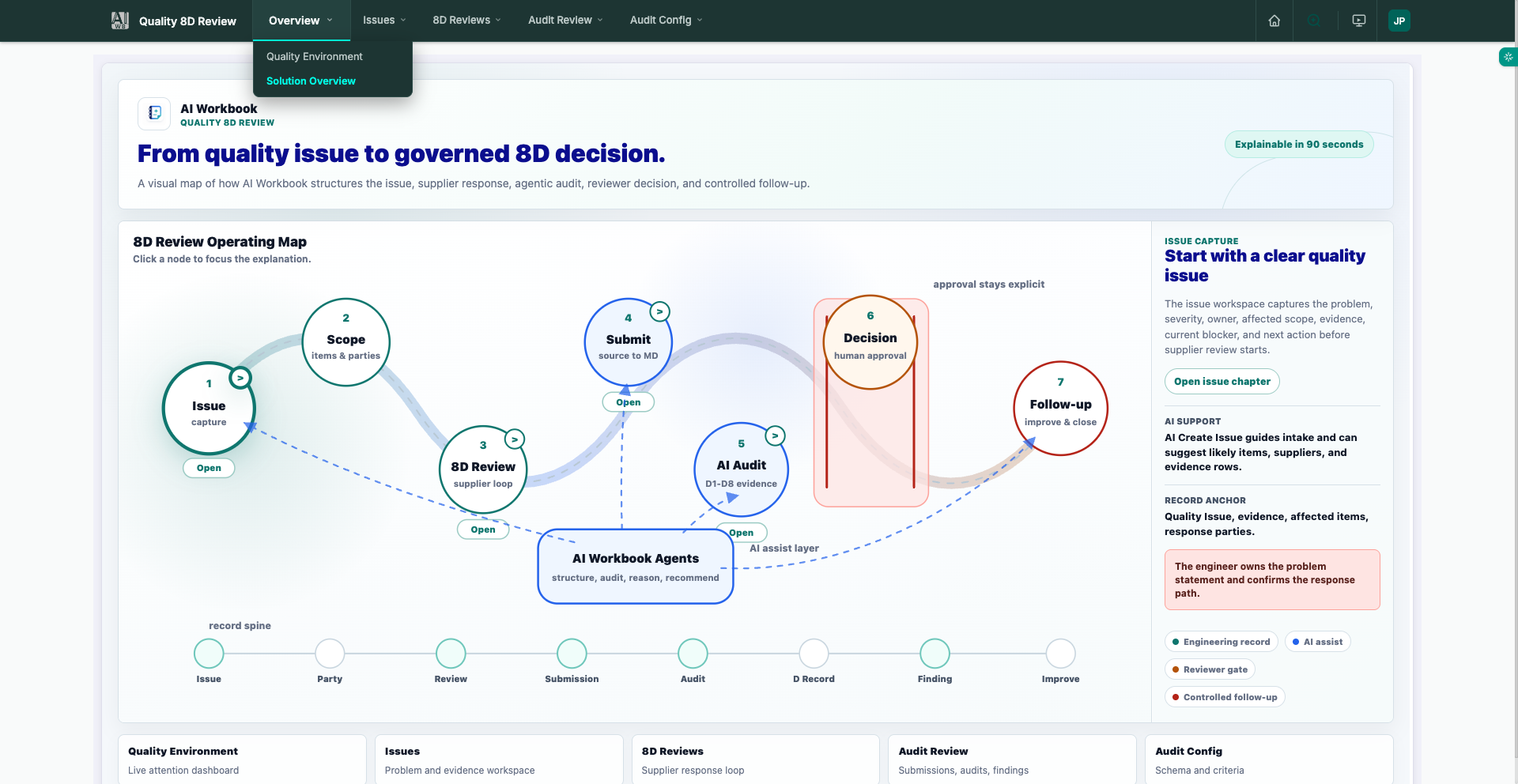Viewport: 1518px width, 784px height.
Task: Focus the Scope items & parties node
Action: 346,342
